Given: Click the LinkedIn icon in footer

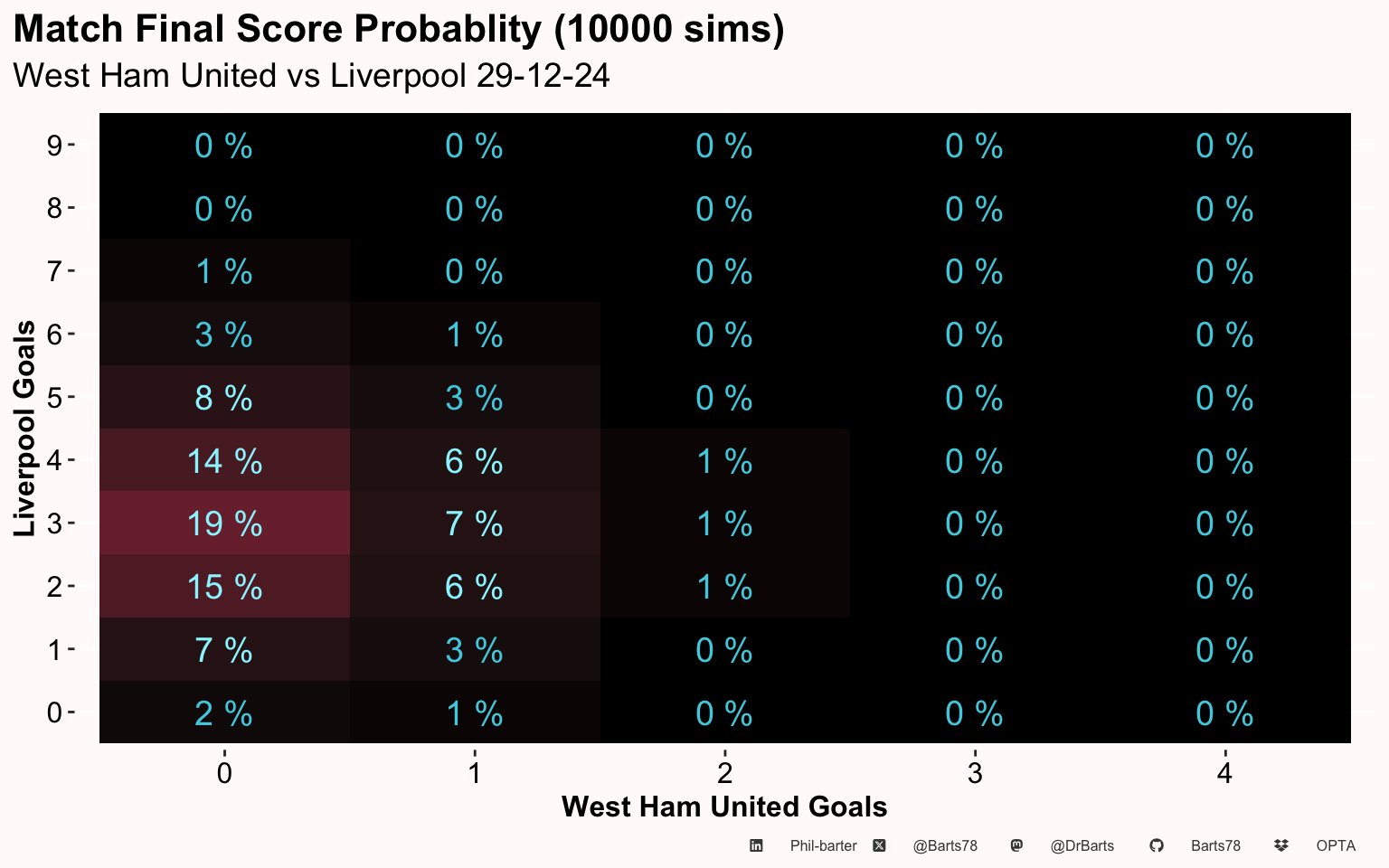Looking at the screenshot, I should pyautogui.click(x=756, y=846).
